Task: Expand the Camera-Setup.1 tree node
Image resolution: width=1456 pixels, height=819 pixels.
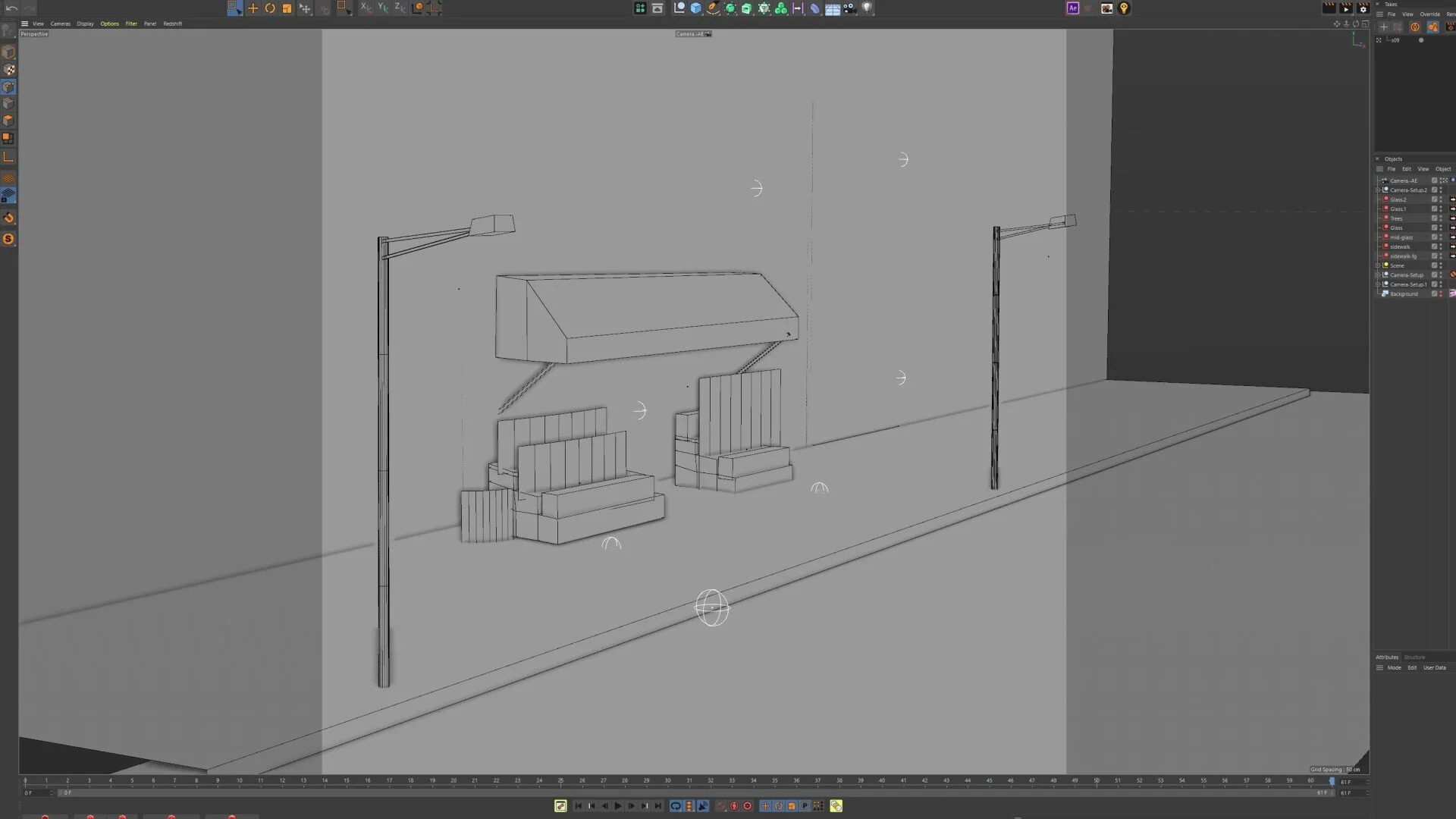Action: 1378,284
